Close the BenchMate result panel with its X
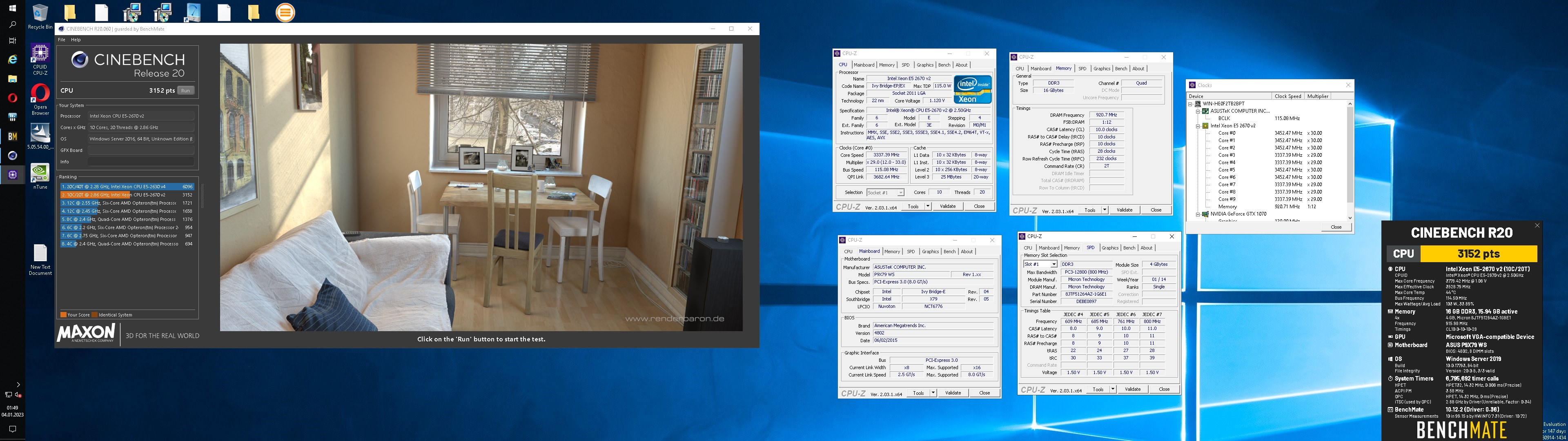 tap(1537, 225)
